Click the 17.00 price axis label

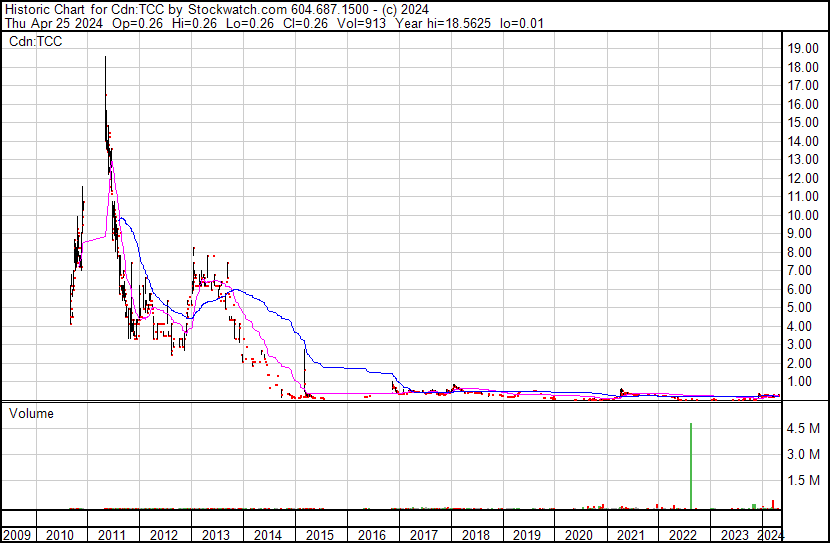803,85
